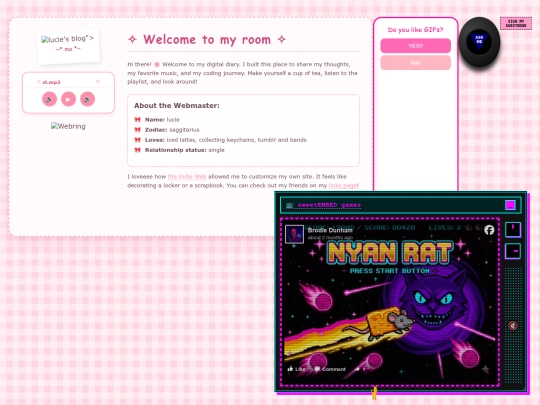The image size is (540, 405).
Task: Click upper side button in sweetEMBED widget
Action: 513,230
